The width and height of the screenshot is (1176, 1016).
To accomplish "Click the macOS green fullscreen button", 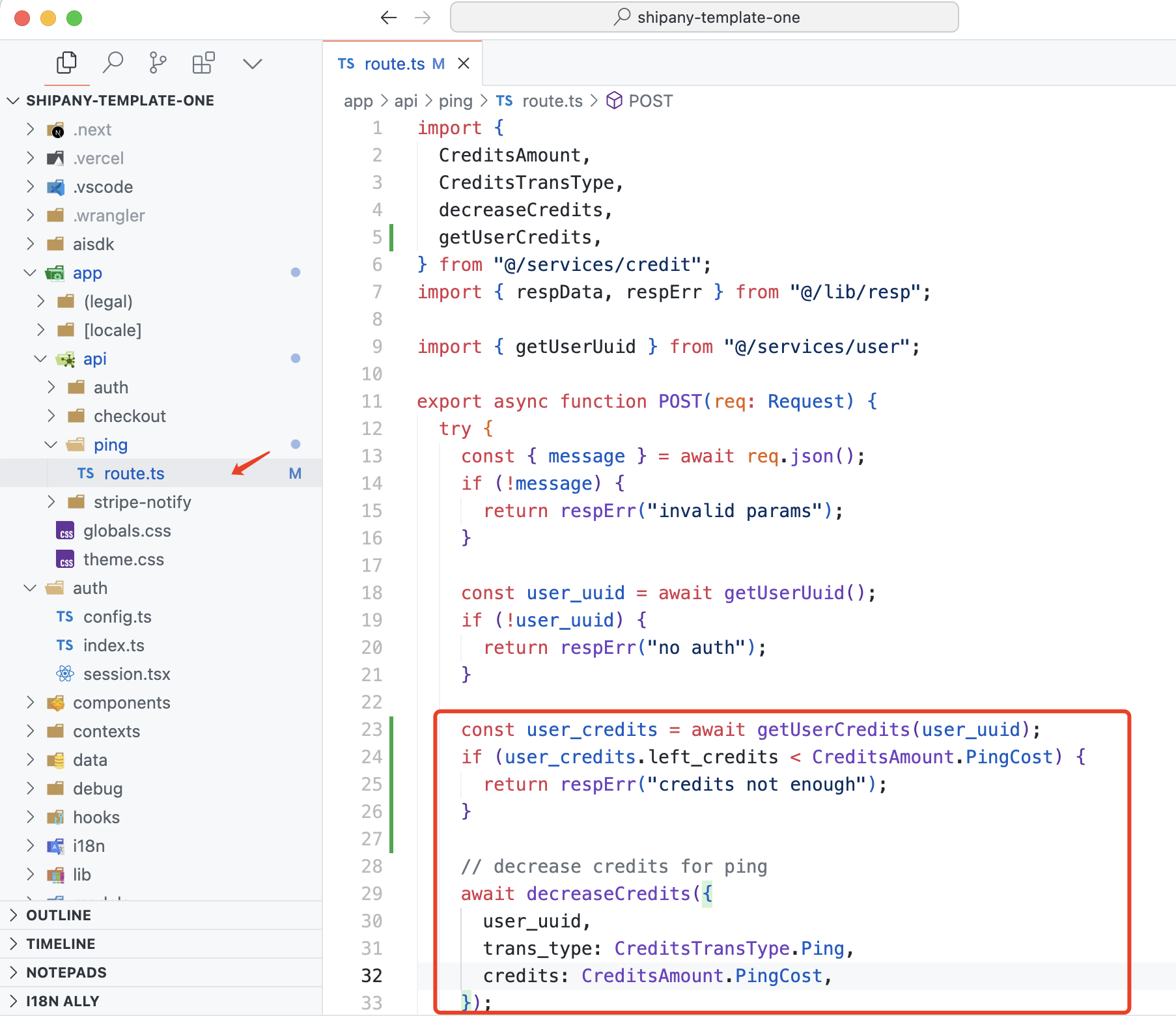I will pyautogui.click(x=74, y=18).
